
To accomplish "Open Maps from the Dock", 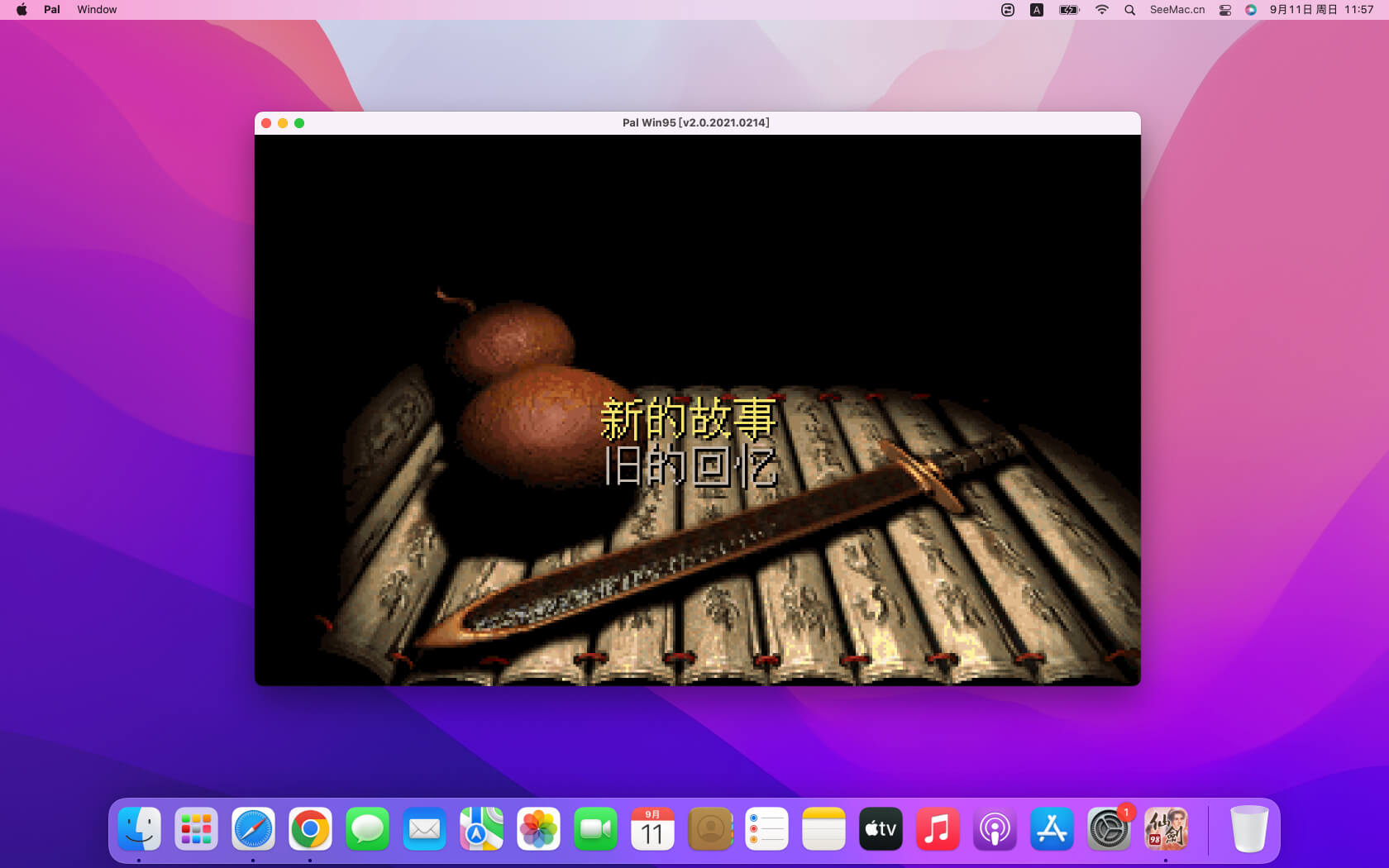I will click(481, 829).
